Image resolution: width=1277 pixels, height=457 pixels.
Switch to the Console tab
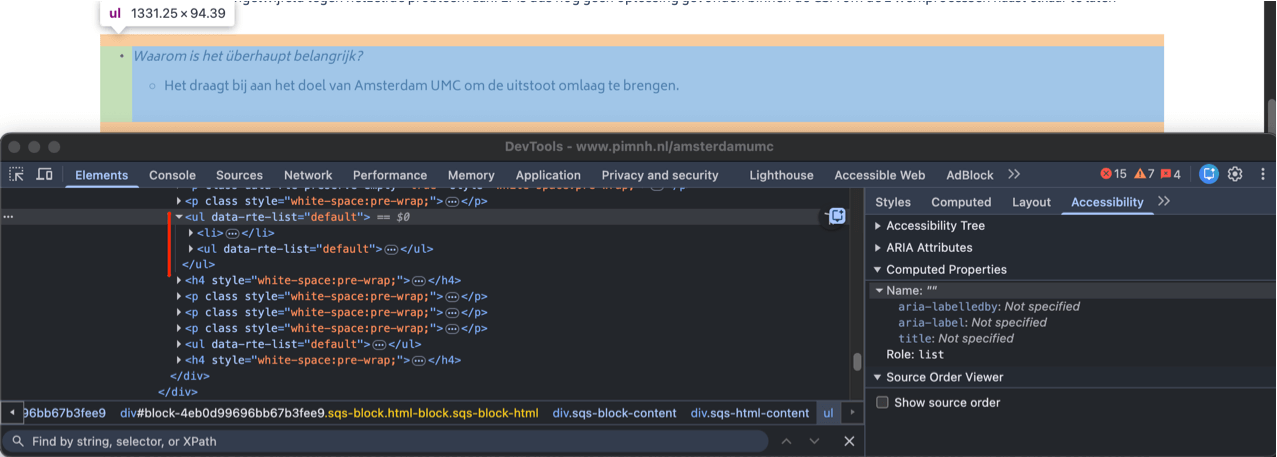(172, 175)
